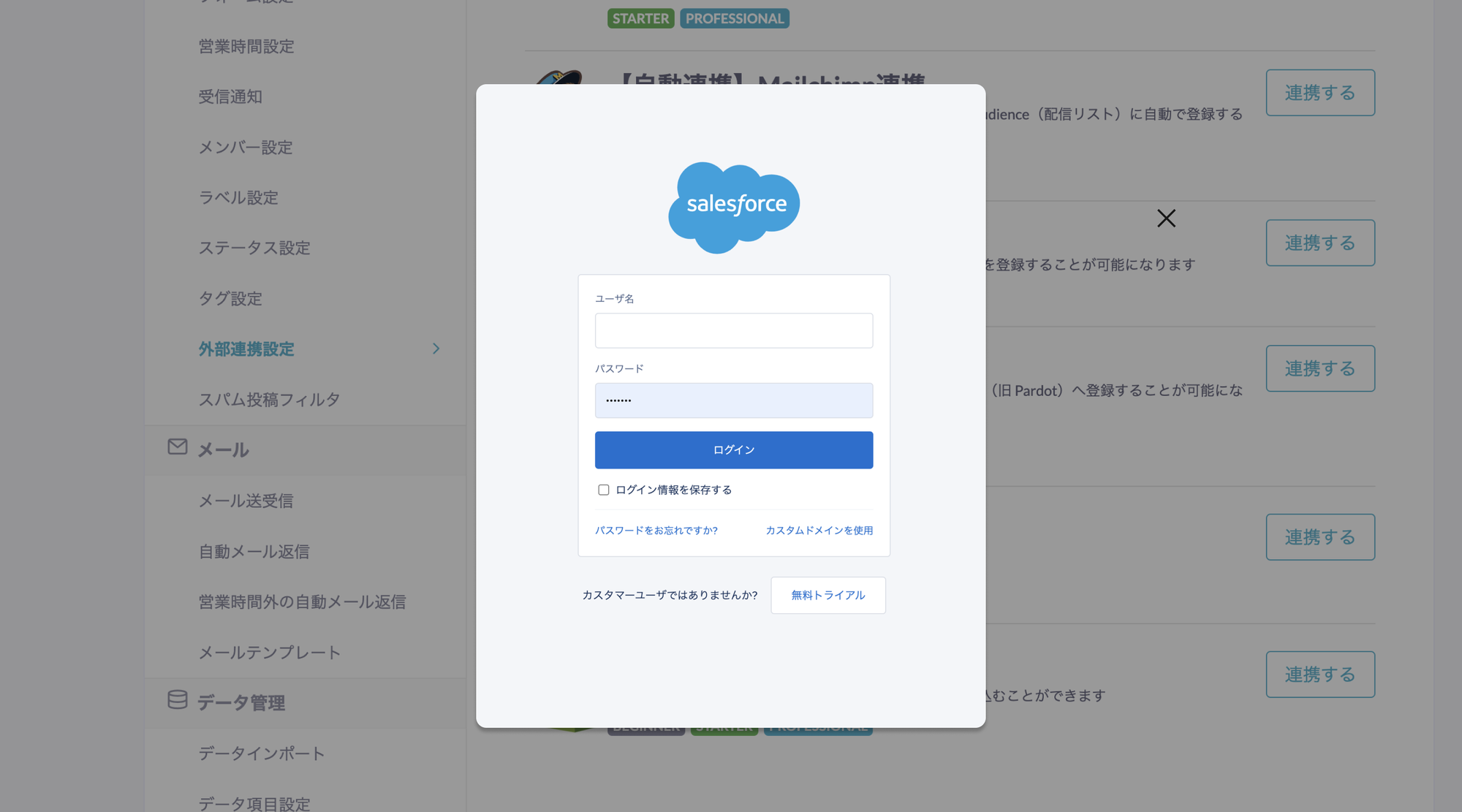Viewport: 1462px width, 812px height.
Task: Click 連携する button in 込むことができます row
Action: point(1320,675)
